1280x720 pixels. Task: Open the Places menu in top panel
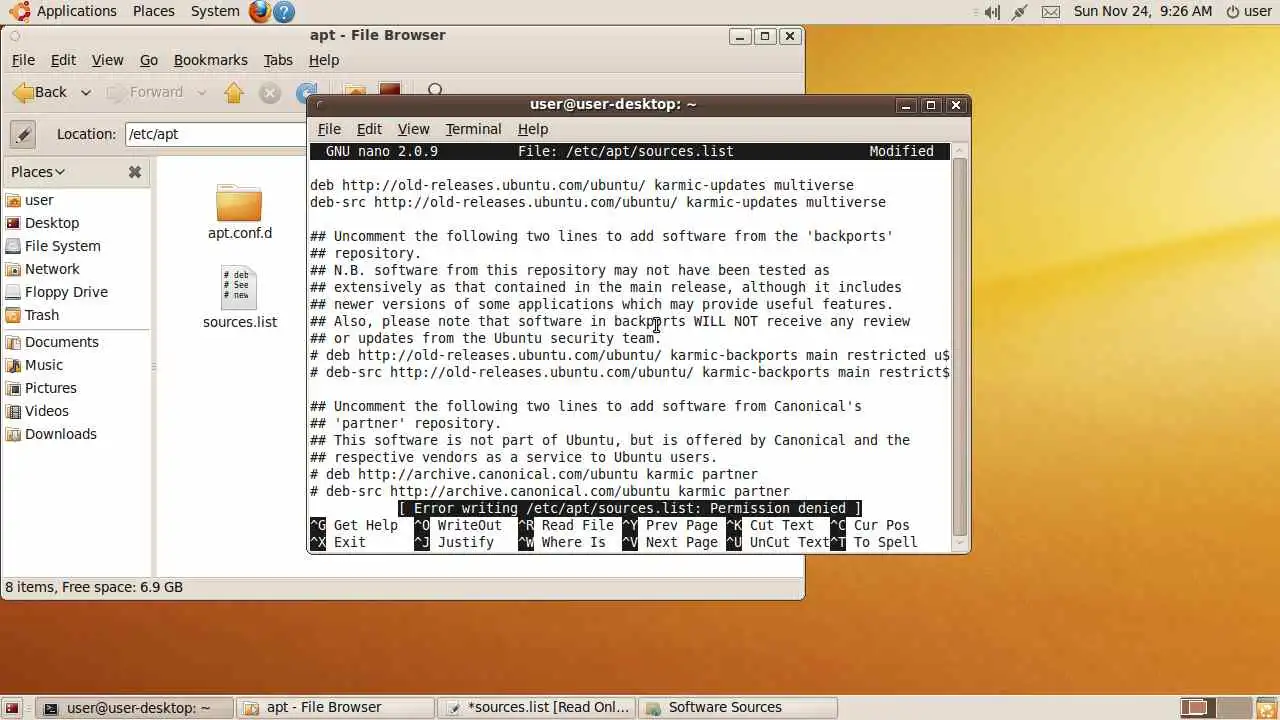point(153,11)
